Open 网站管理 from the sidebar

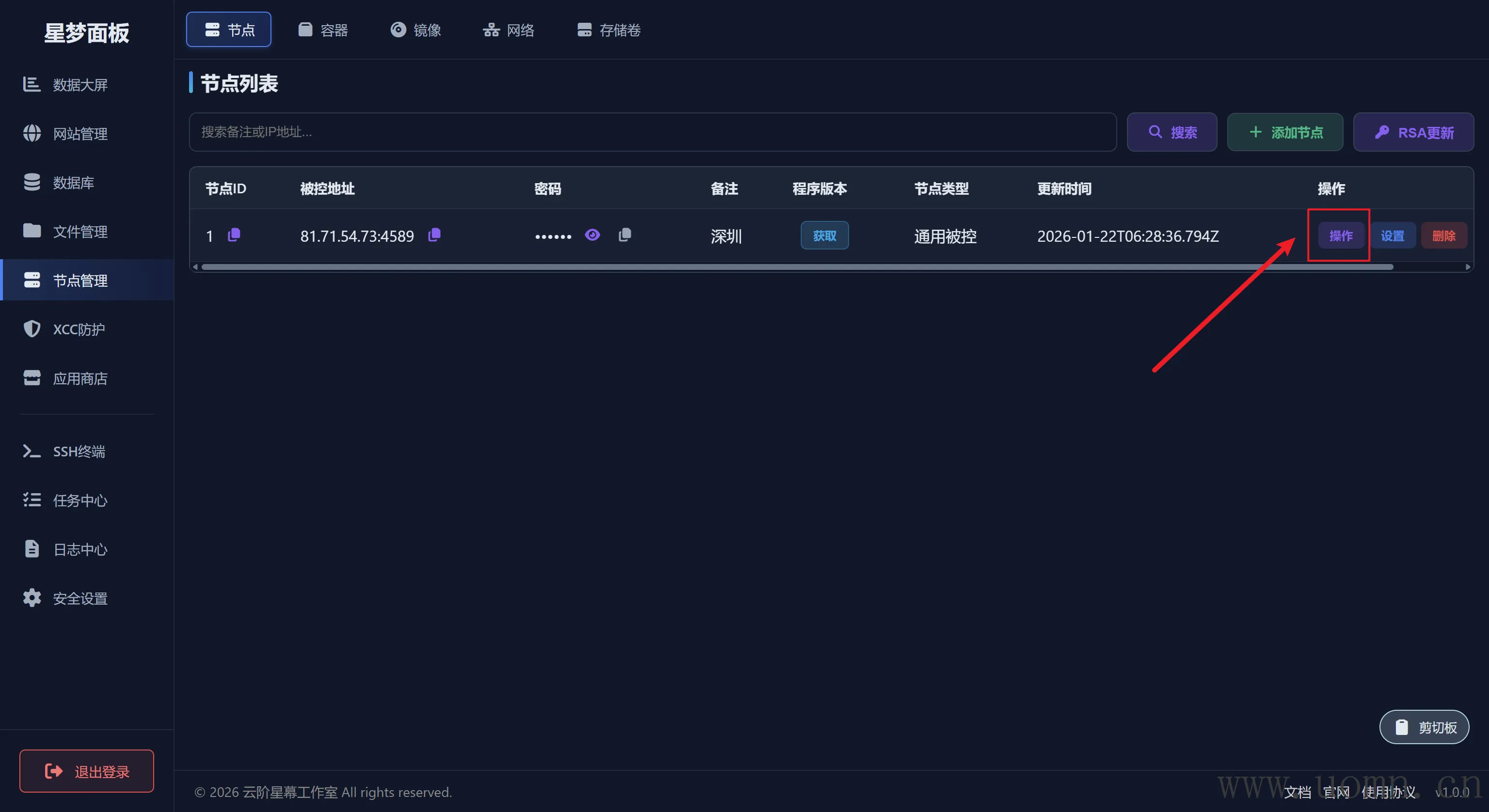(80, 134)
